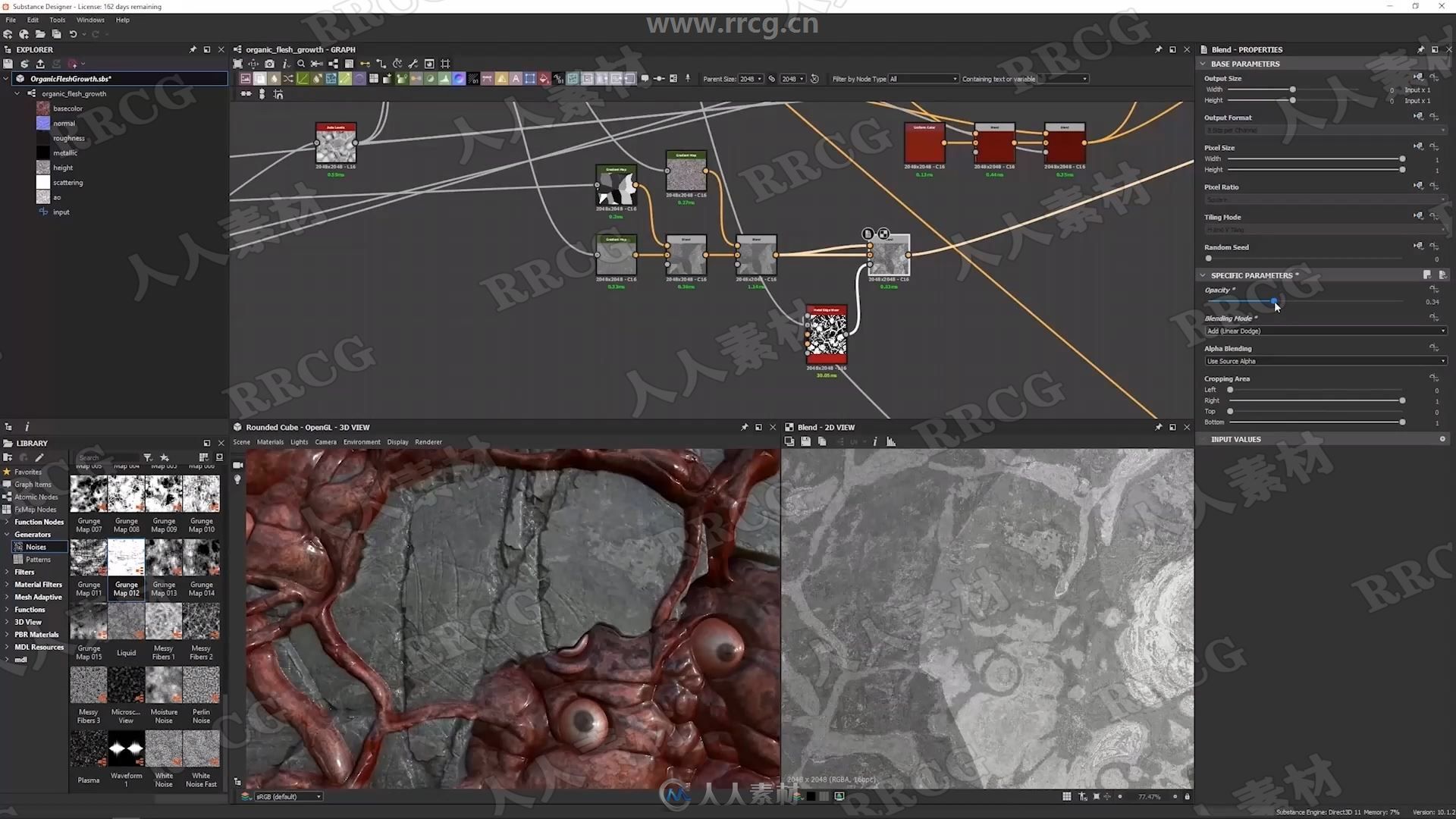Click the Grunge Map 007 thumbnail in library

pos(88,496)
